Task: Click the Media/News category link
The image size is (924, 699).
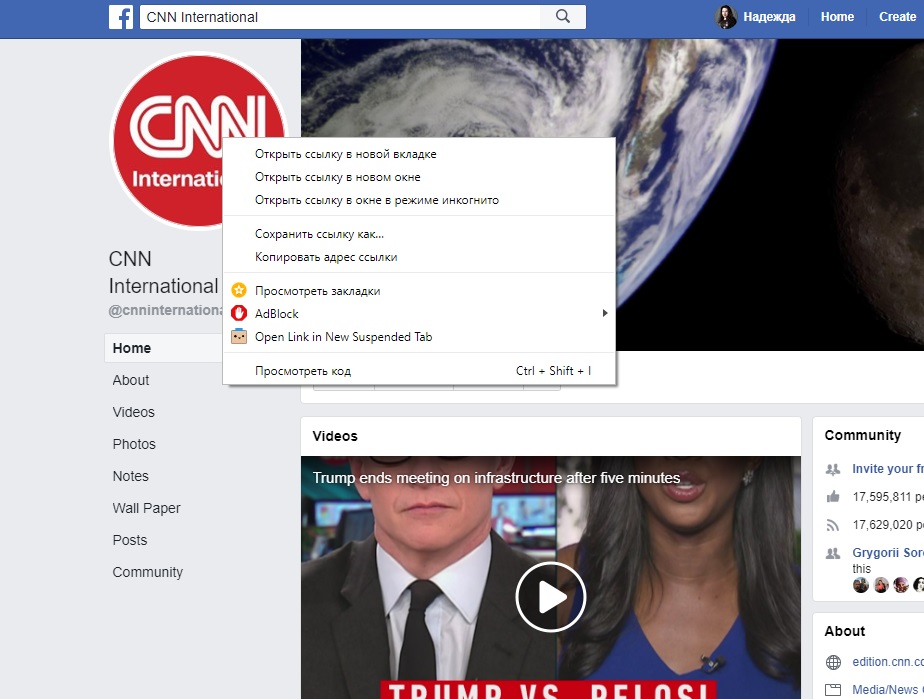Action: coord(888,690)
